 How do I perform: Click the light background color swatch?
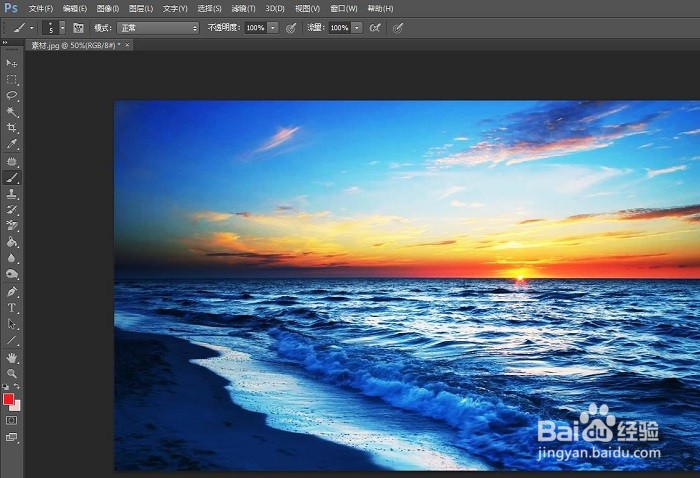pyautogui.click(x=17, y=406)
